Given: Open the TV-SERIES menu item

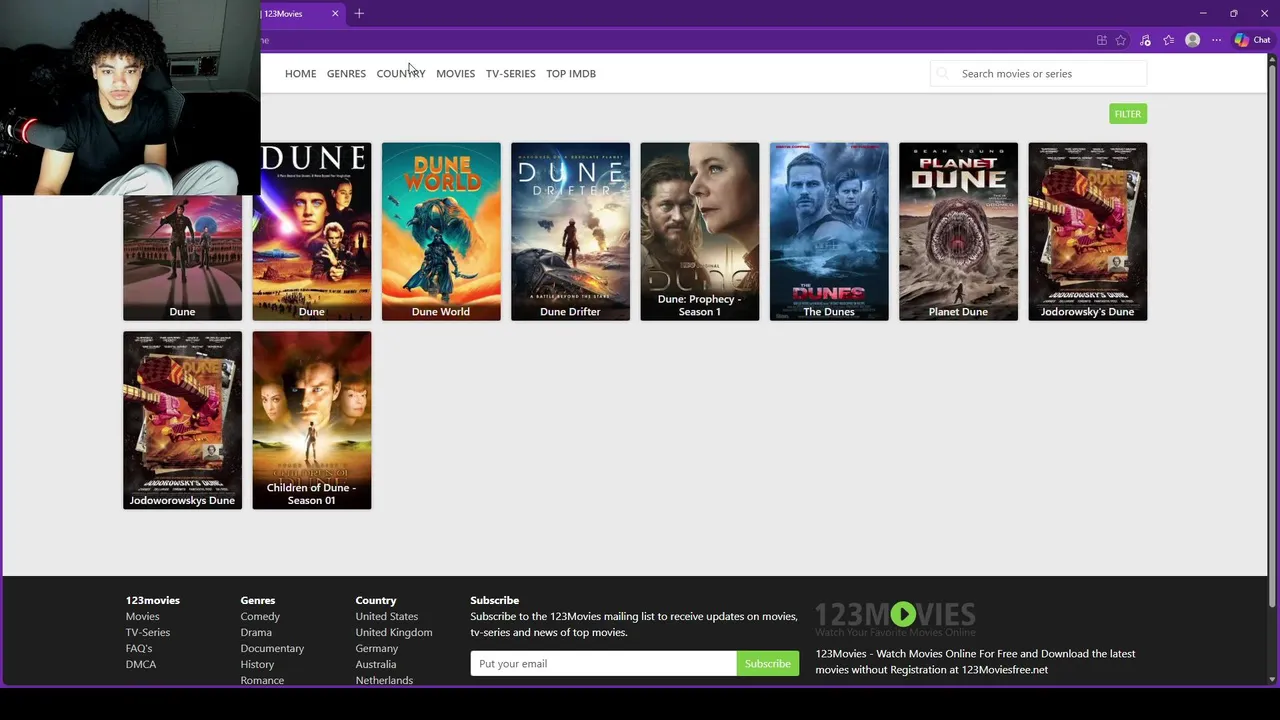Looking at the screenshot, I should 510,73.
